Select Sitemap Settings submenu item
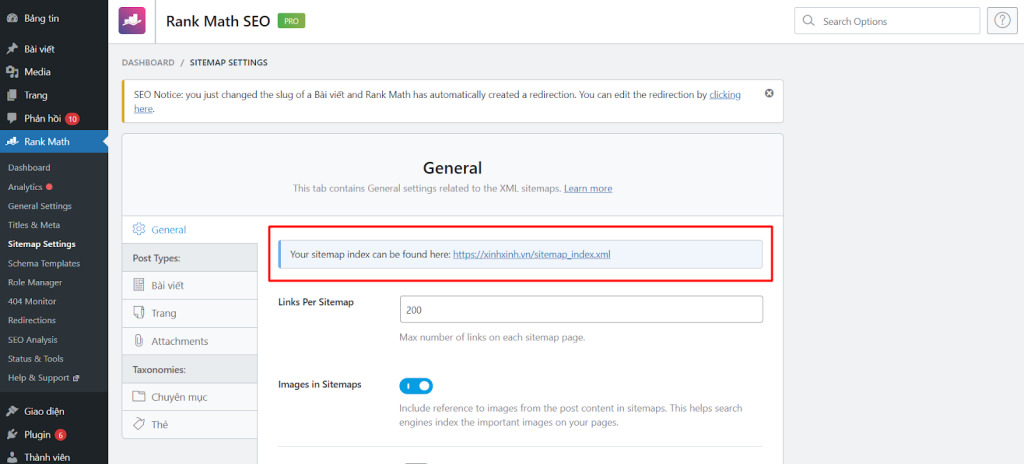Image resolution: width=1024 pixels, height=464 pixels. [x=42, y=244]
